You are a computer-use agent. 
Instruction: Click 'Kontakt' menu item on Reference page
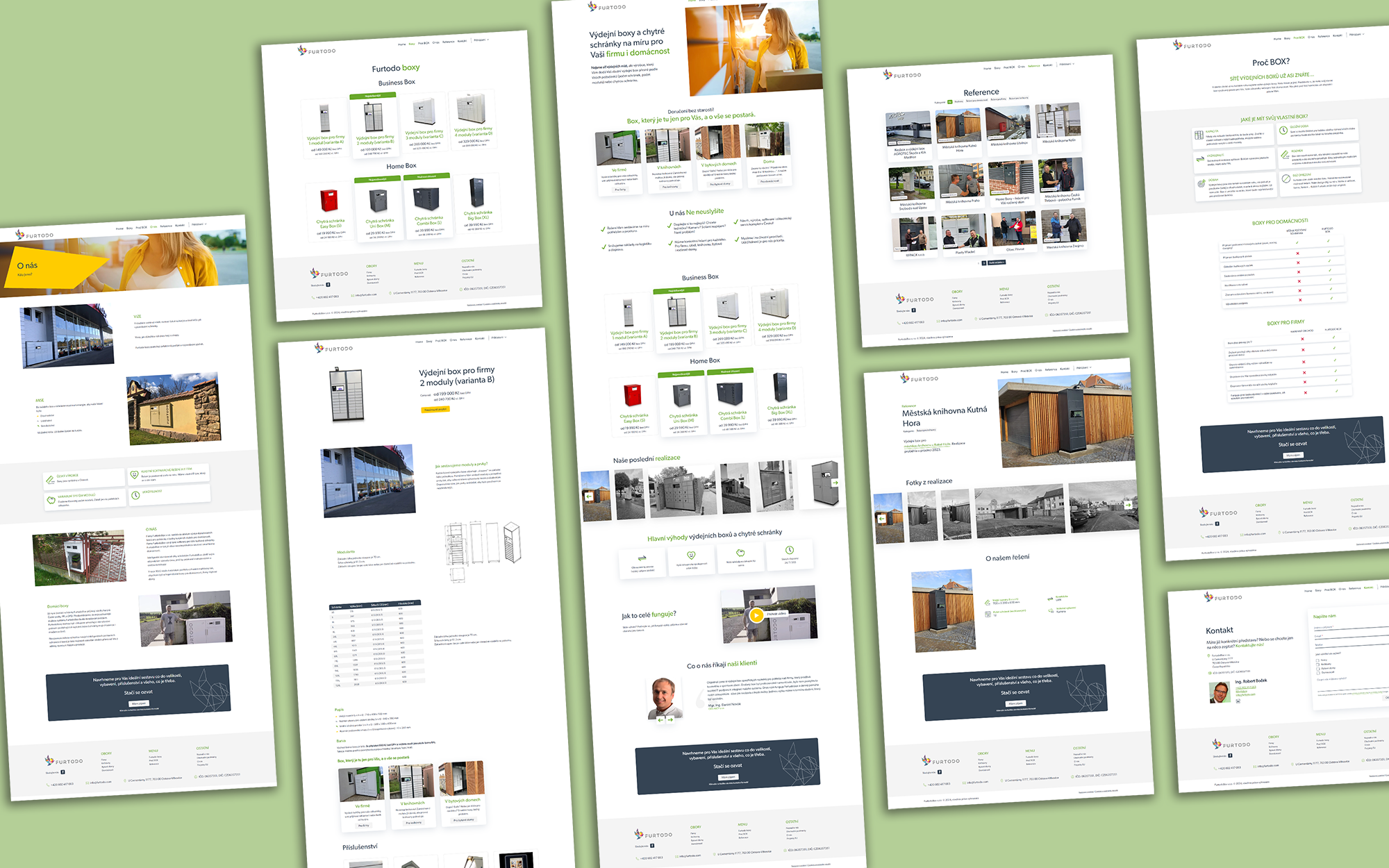coord(1047,65)
